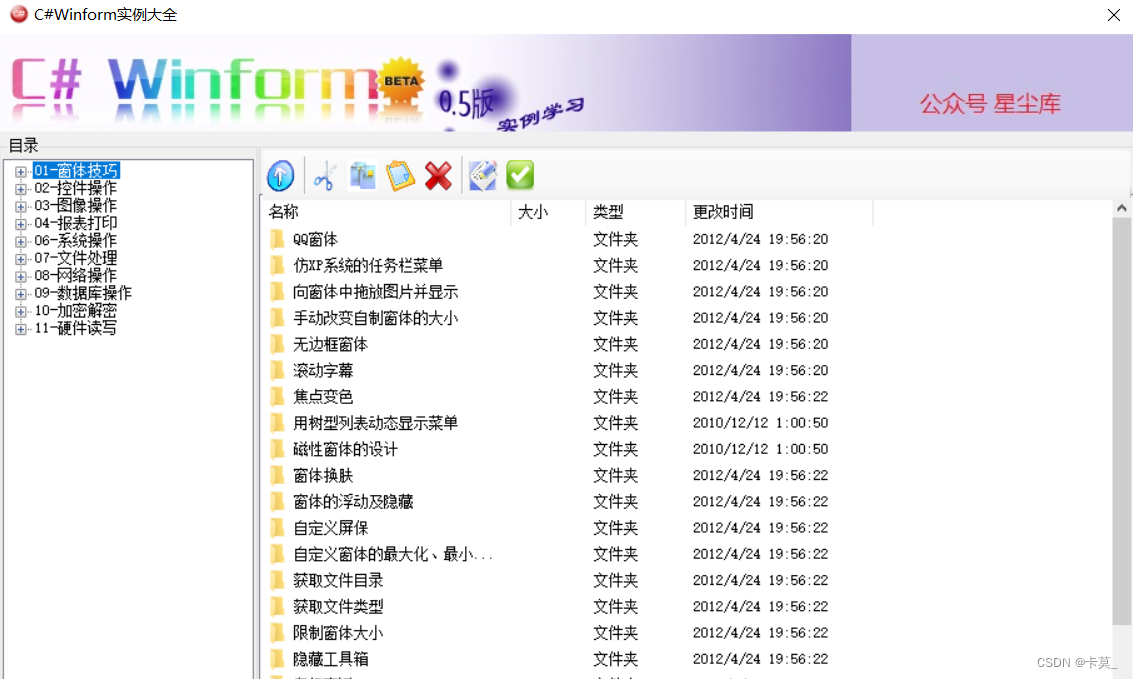Screen dimensions: 1133x679
Task: Select 03-图像操作 in the directory tree
Action: (75, 206)
